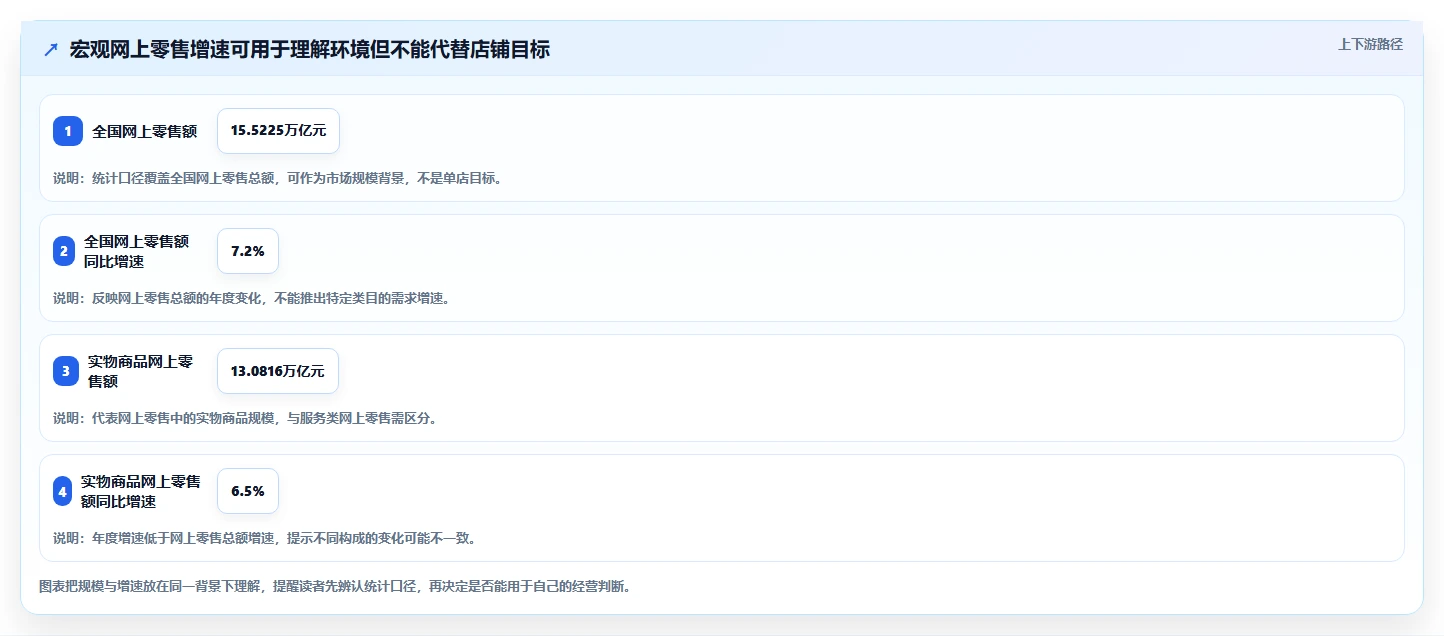
Task: Click step number badge 3
Action: [66, 371]
